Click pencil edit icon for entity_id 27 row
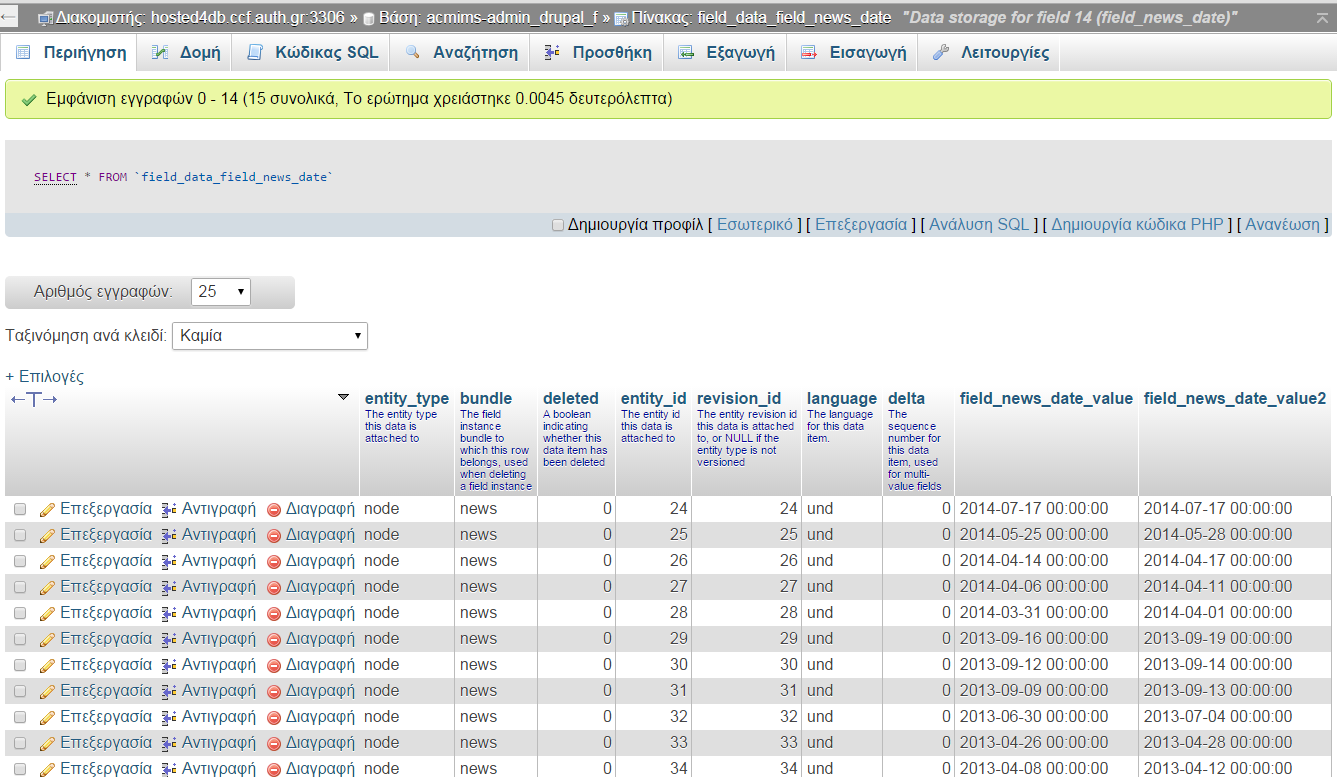1337x777 pixels. 47,587
